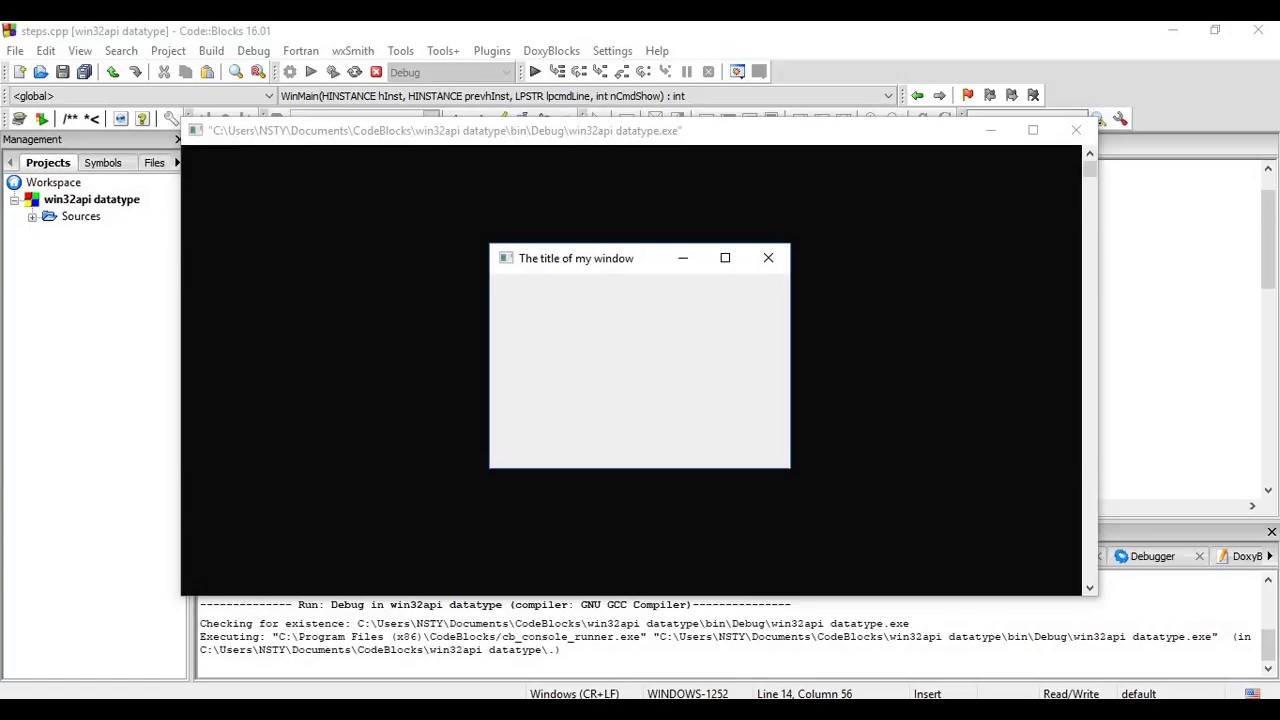This screenshot has height=720, width=1280.
Task: Click the Replace icon in toolbar
Action: click(x=258, y=72)
